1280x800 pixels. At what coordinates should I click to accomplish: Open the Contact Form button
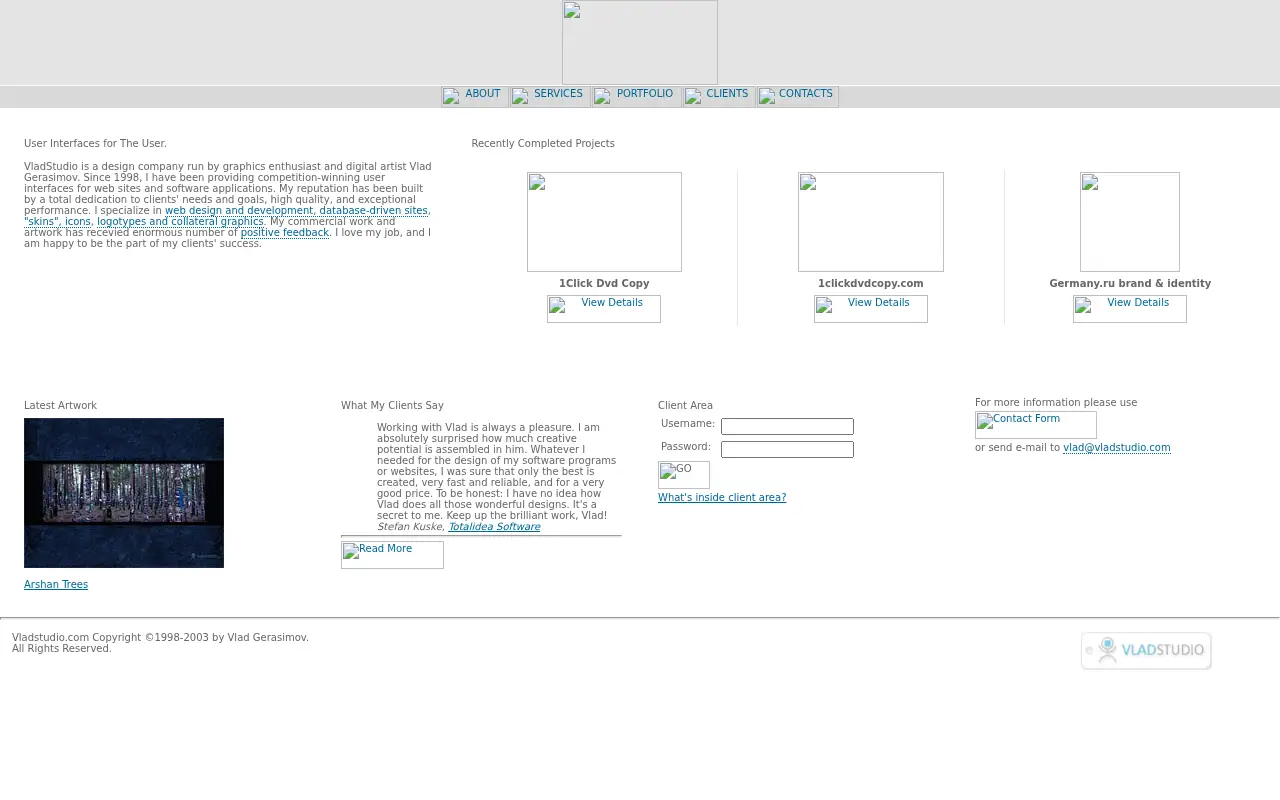[1036, 425]
